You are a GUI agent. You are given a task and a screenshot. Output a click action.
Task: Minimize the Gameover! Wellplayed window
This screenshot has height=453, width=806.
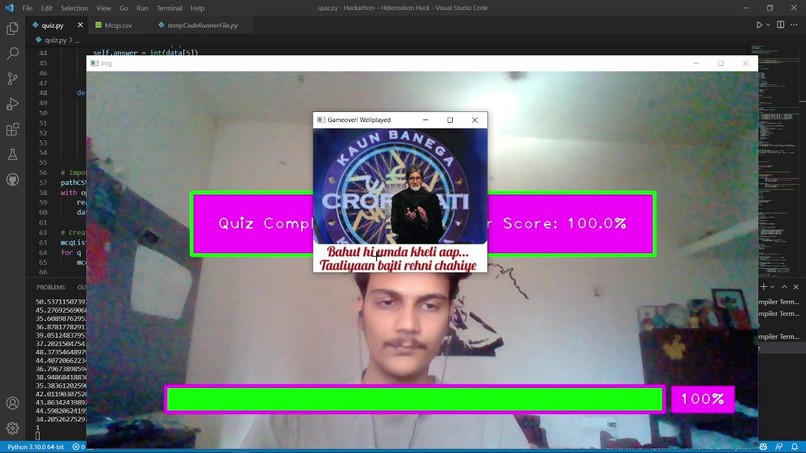(x=425, y=120)
